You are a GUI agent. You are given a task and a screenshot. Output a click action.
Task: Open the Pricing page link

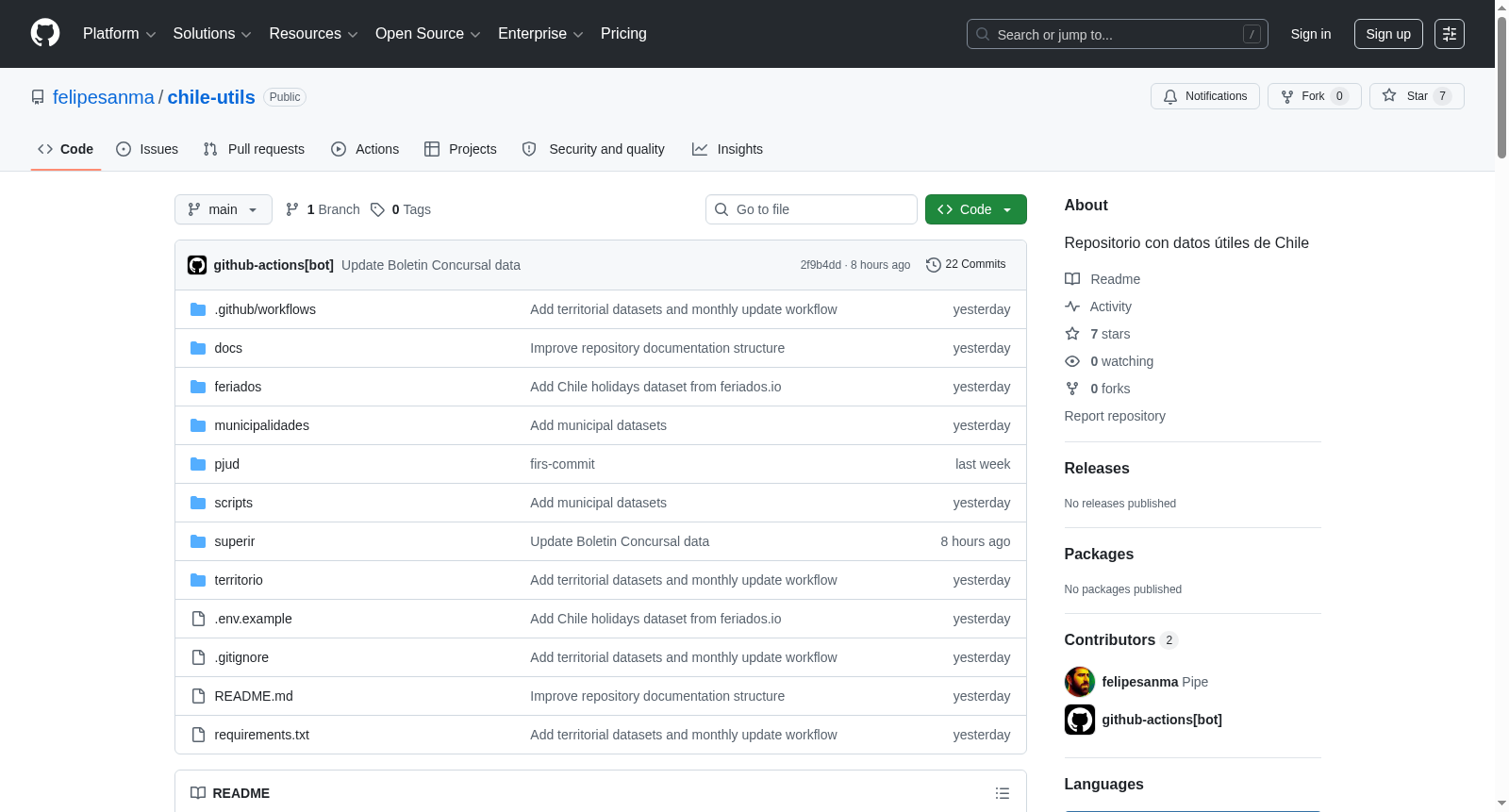pyautogui.click(x=623, y=34)
